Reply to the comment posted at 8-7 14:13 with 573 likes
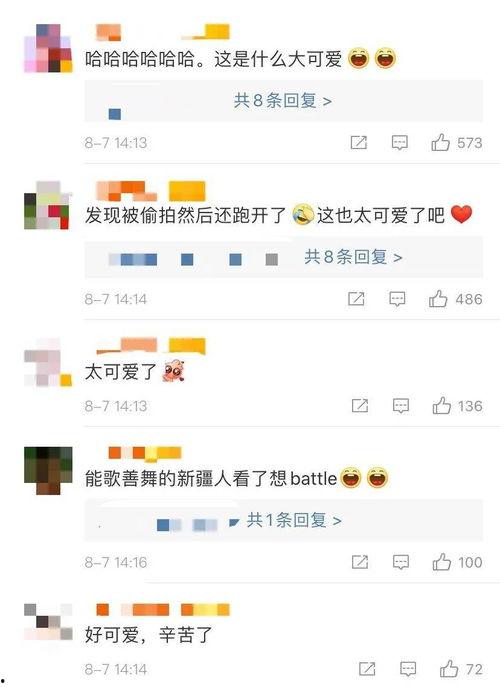Viewport: 500px width, 687px height. coord(399,143)
